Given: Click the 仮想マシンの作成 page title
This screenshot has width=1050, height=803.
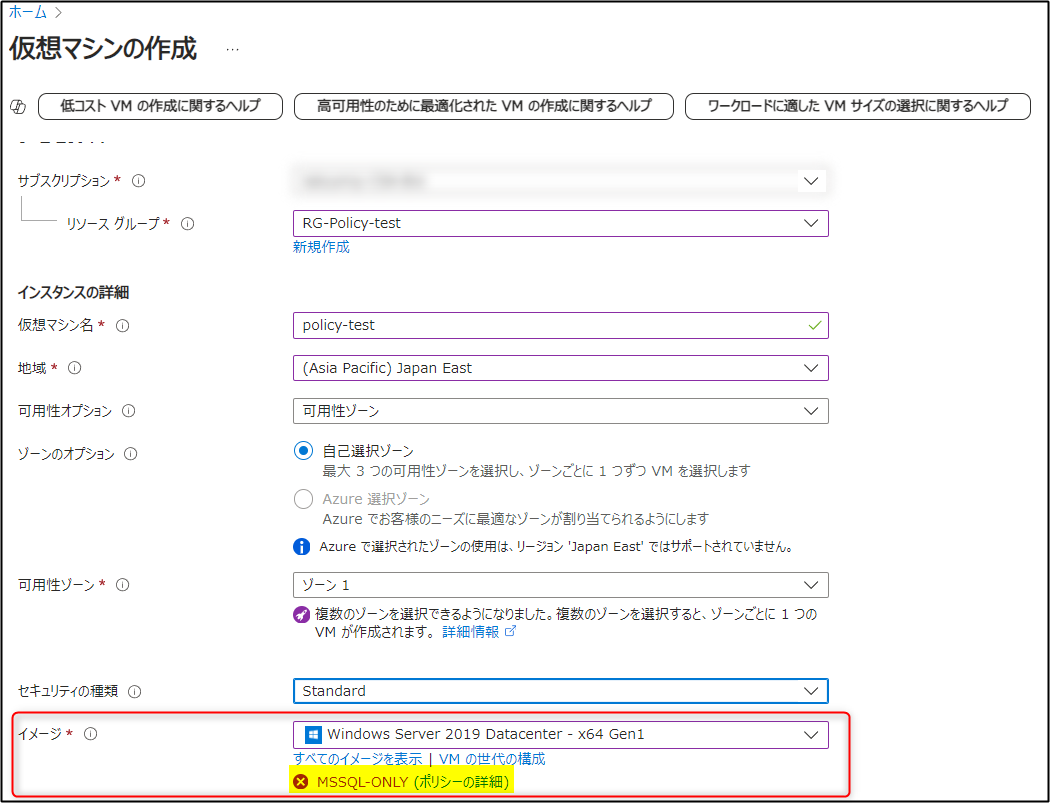Looking at the screenshot, I should [x=102, y=49].
